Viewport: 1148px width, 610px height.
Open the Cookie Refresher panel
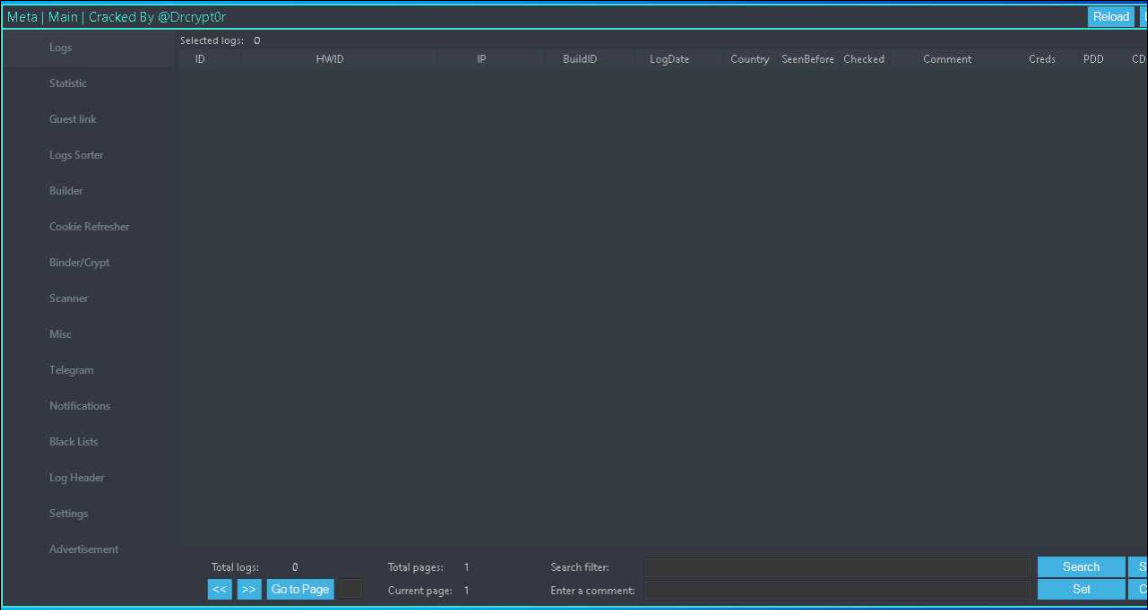89,226
